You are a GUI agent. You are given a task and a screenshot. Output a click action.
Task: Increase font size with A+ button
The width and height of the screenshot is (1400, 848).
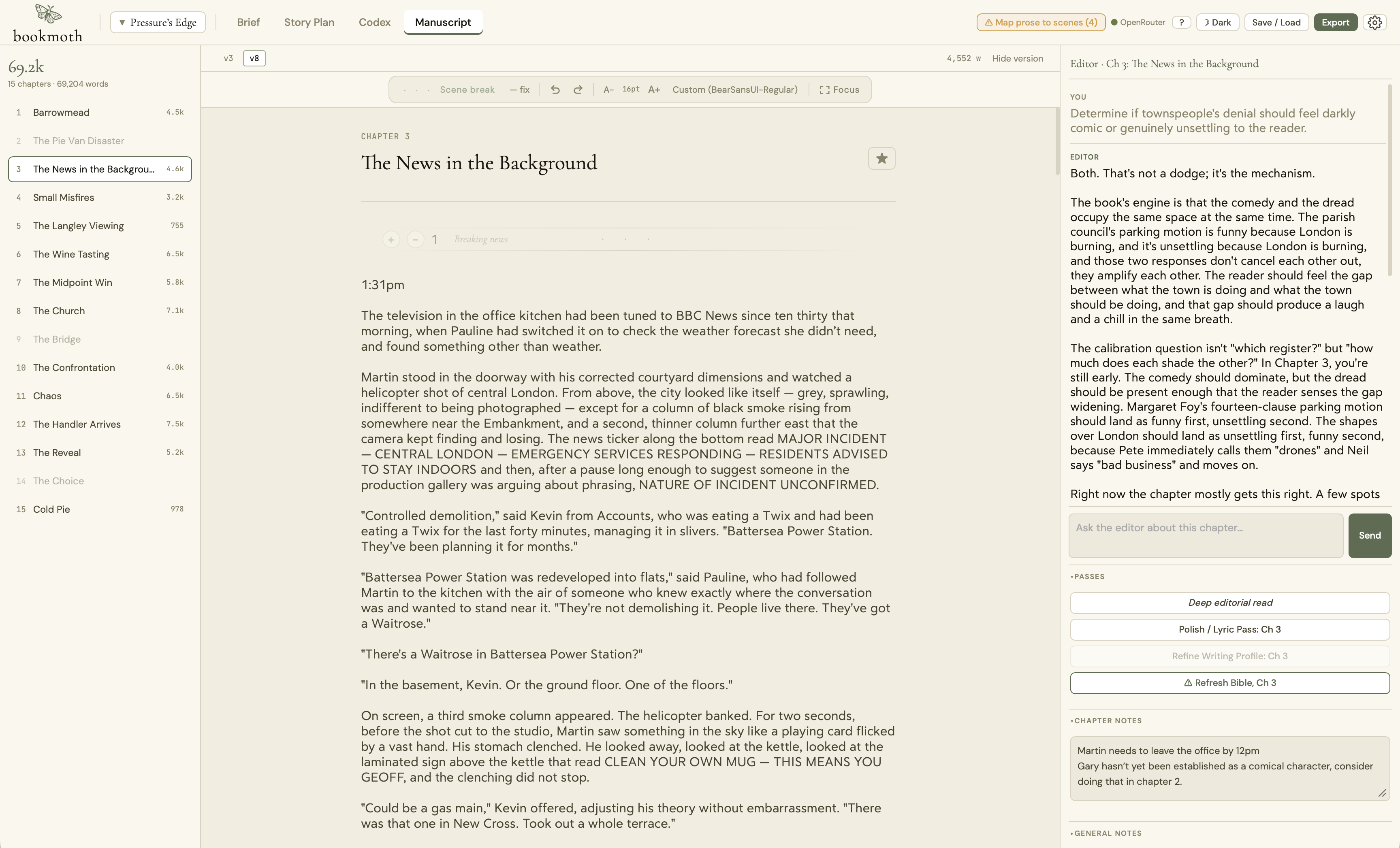(654, 90)
